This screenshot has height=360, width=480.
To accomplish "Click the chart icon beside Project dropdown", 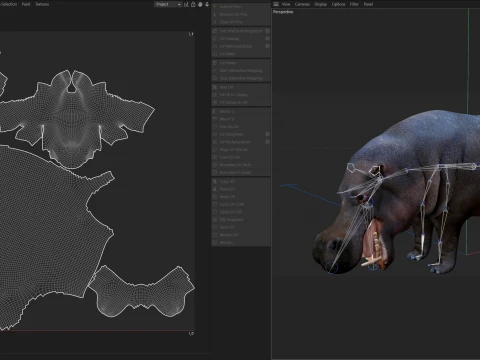I will click(186, 4).
